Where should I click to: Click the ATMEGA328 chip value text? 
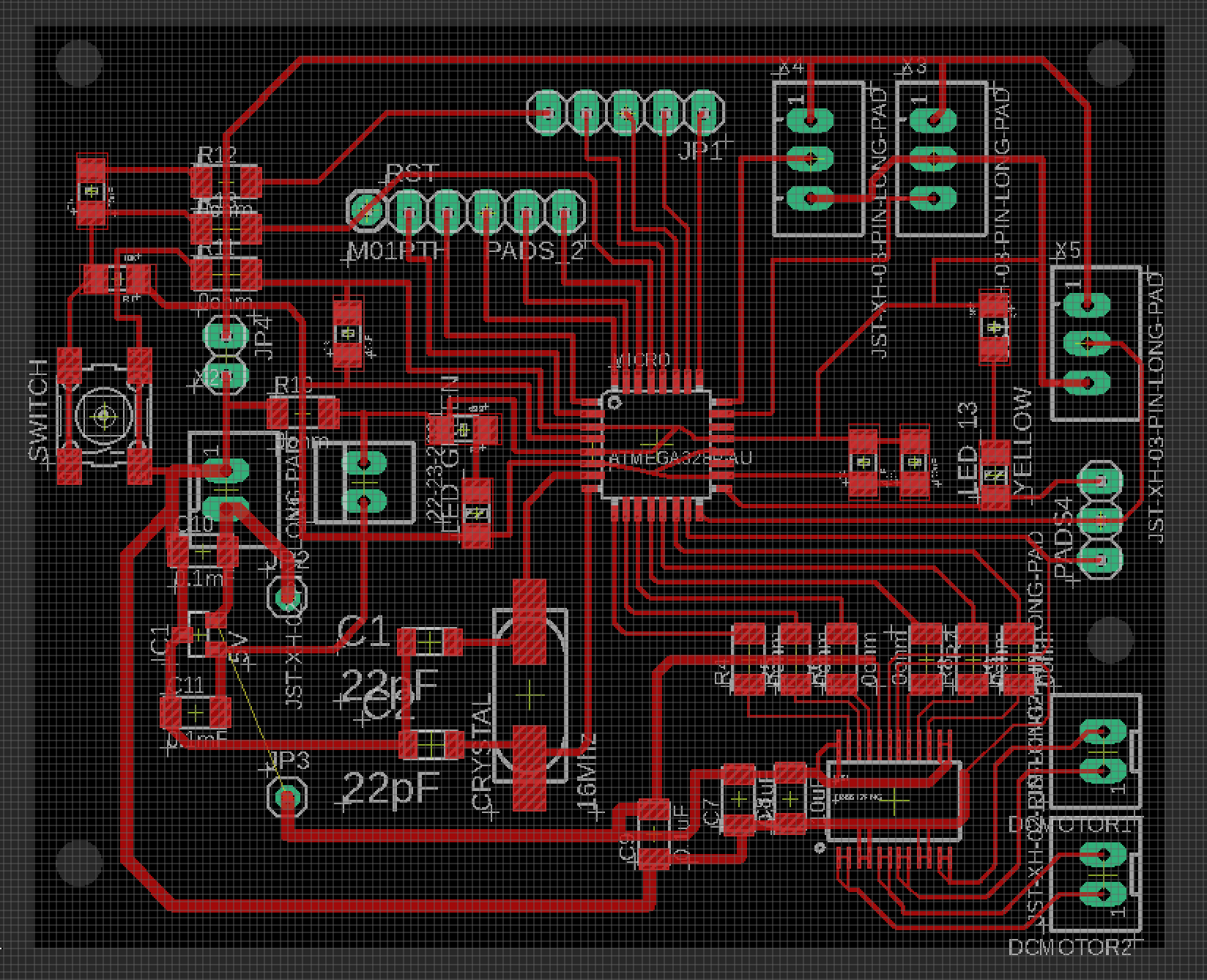click(681, 457)
